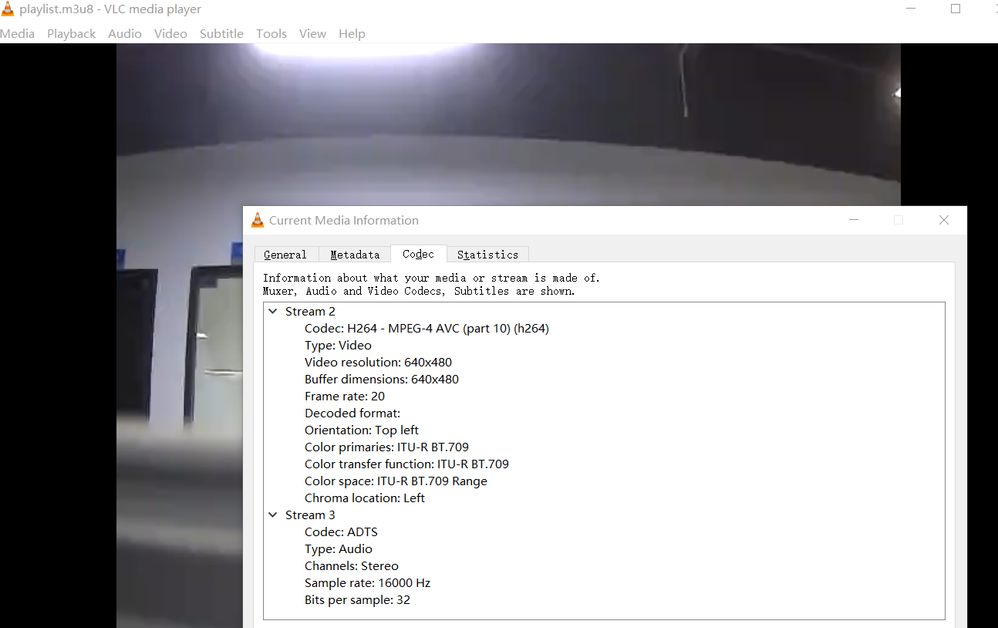This screenshot has width=998, height=628.
Task: Open the Media menu
Action: pyautogui.click(x=17, y=34)
